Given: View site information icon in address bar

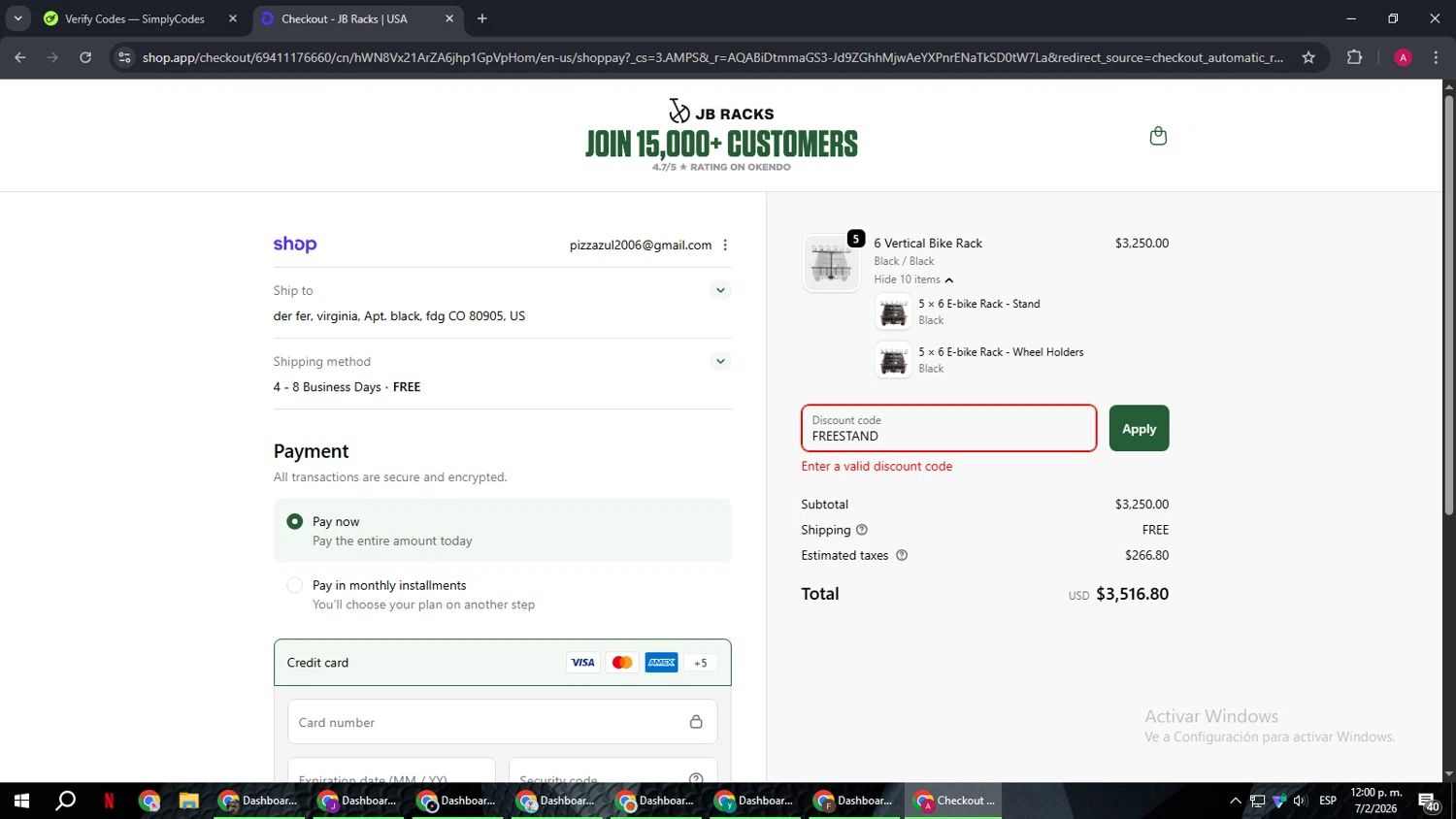Looking at the screenshot, I should coord(124,57).
